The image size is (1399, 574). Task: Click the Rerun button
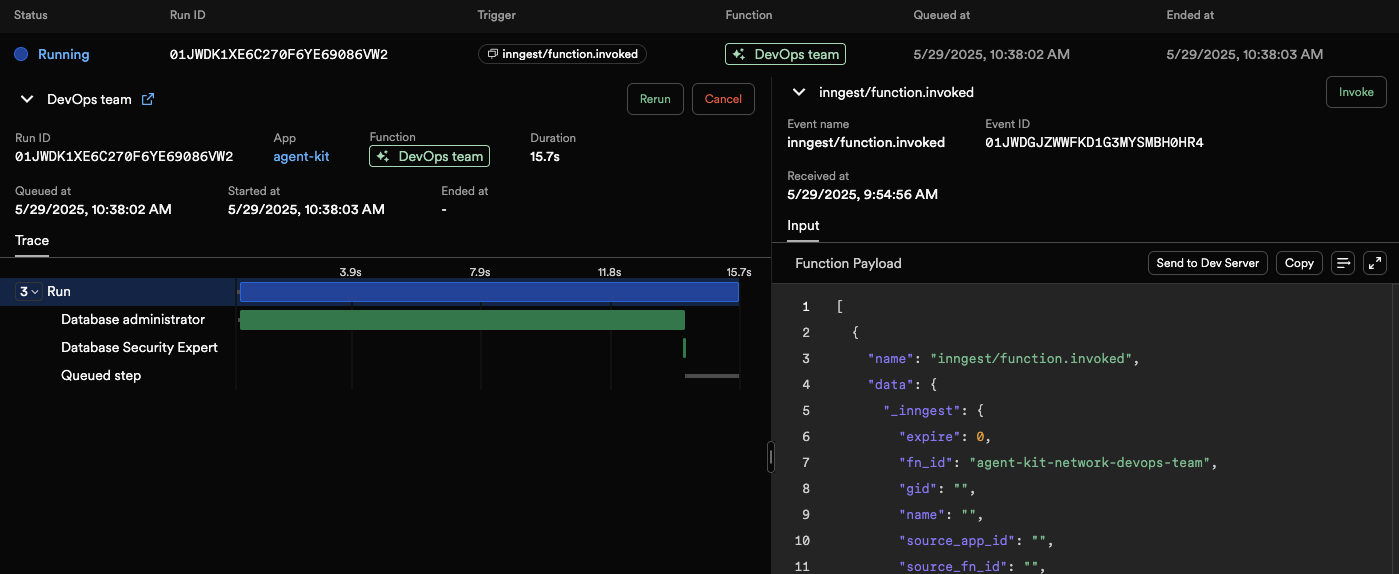pos(655,99)
